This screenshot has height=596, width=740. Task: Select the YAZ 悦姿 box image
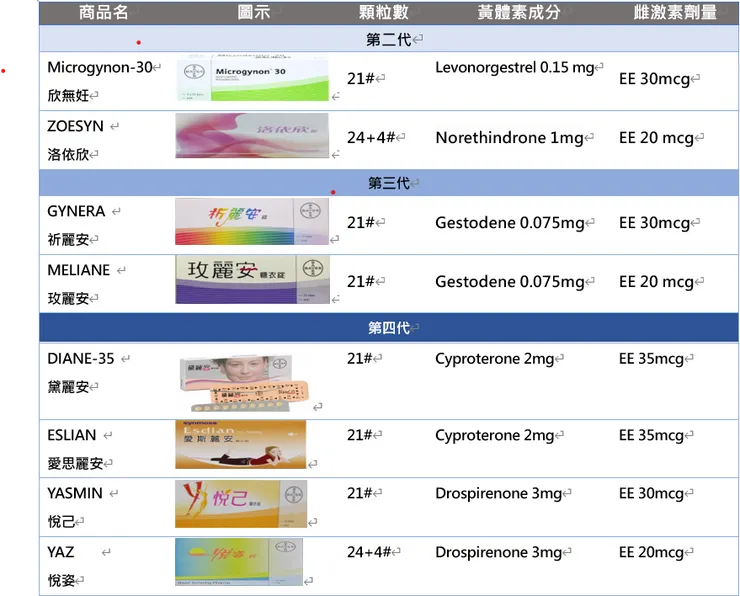(x=239, y=562)
